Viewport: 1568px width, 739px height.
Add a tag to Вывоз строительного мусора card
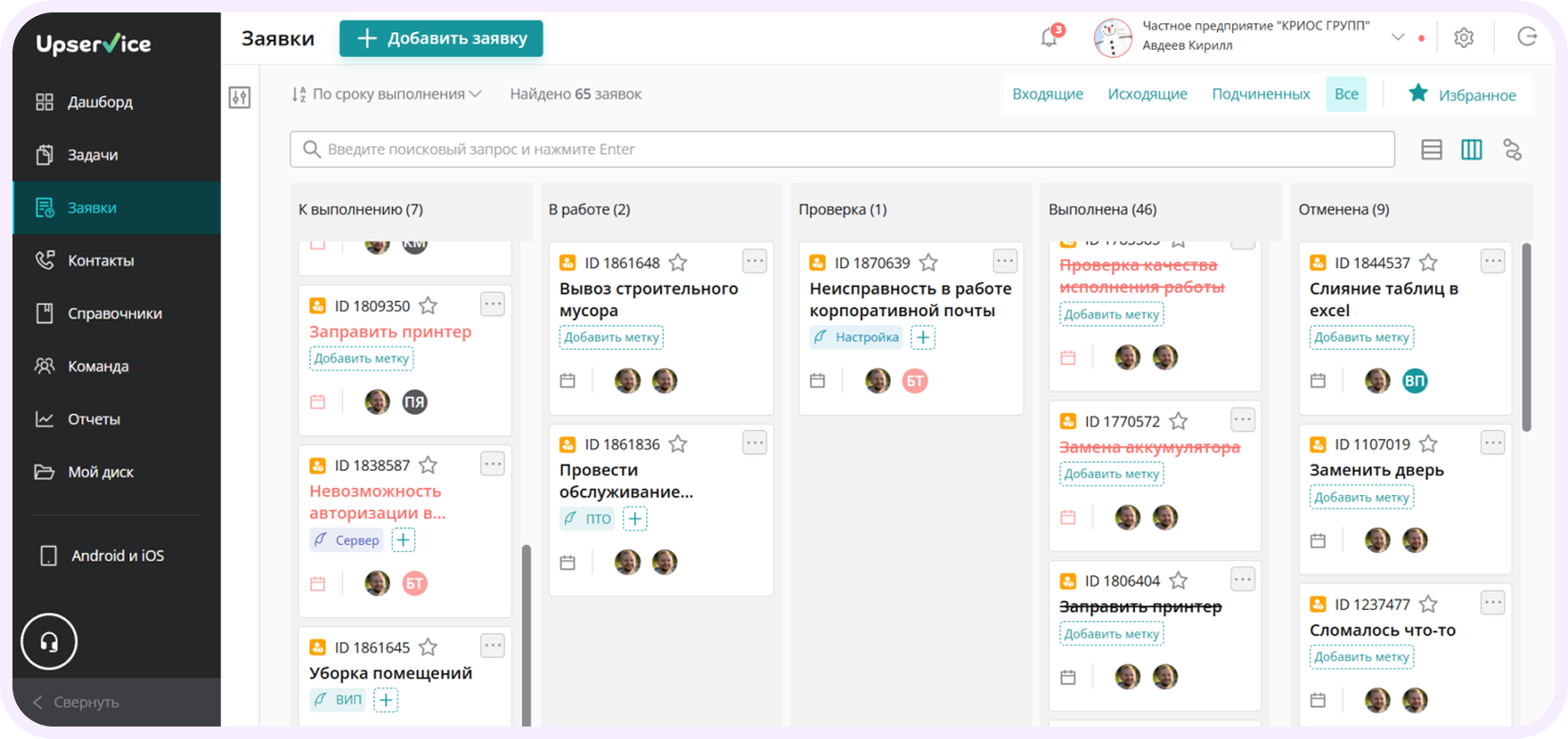coord(611,337)
